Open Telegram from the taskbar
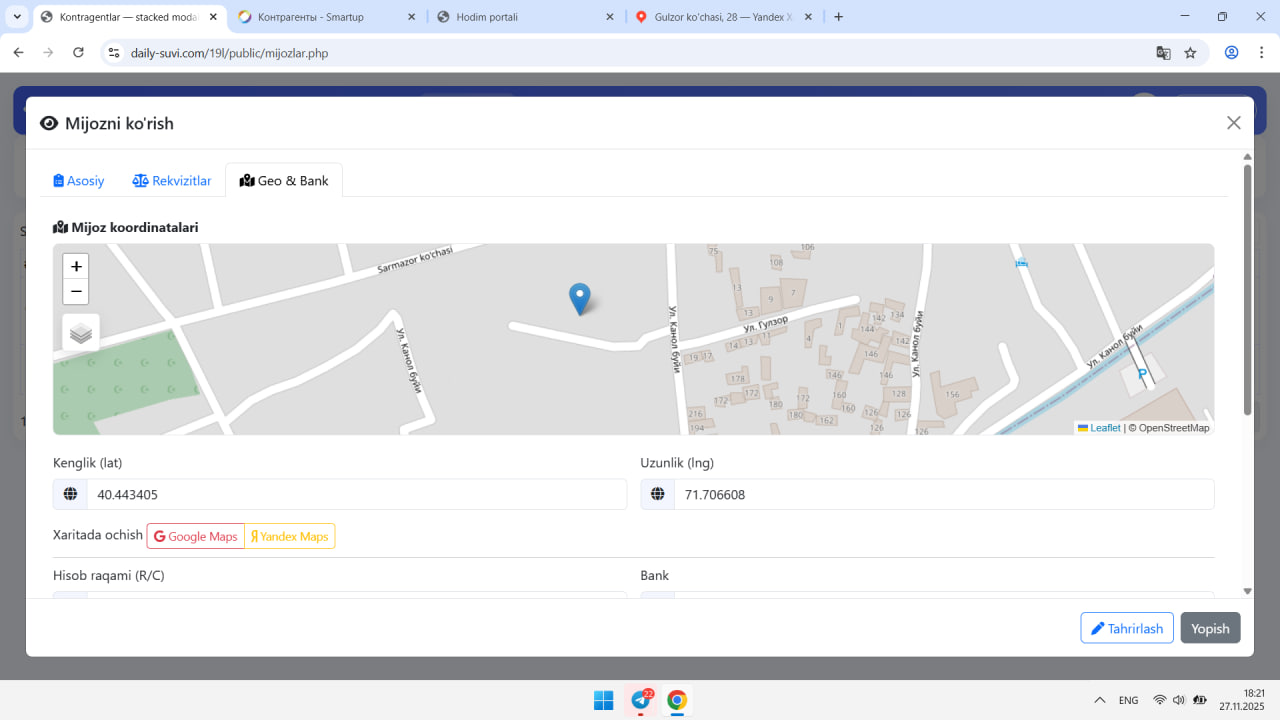Viewport: 1280px width, 720px height. [x=641, y=700]
